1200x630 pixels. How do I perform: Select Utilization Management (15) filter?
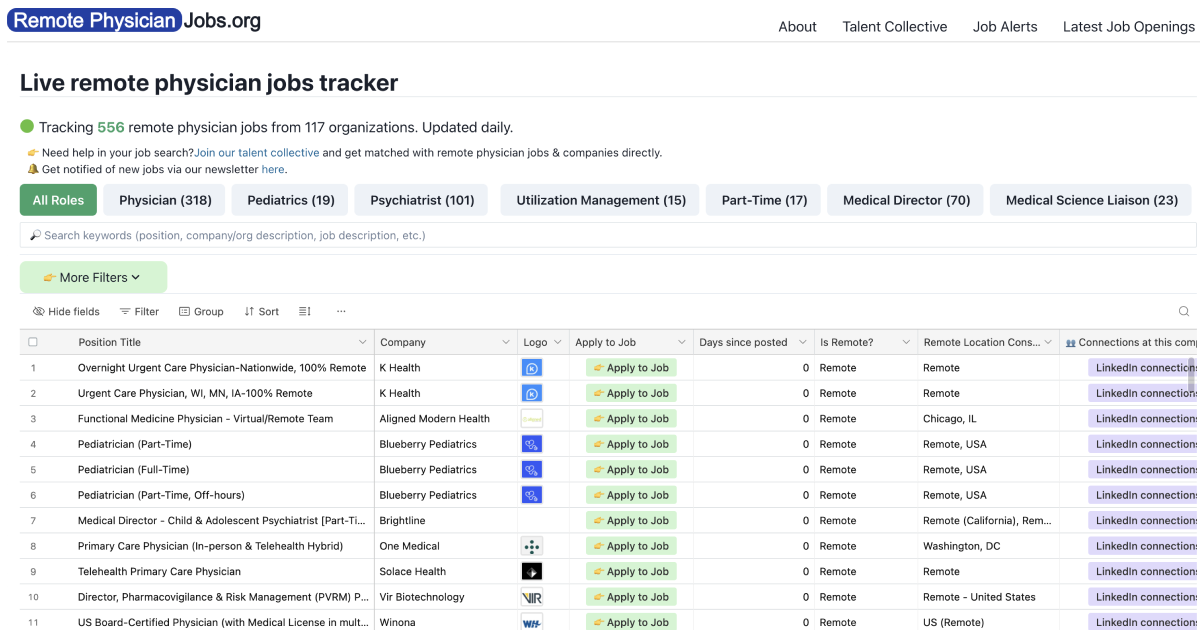tap(601, 200)
